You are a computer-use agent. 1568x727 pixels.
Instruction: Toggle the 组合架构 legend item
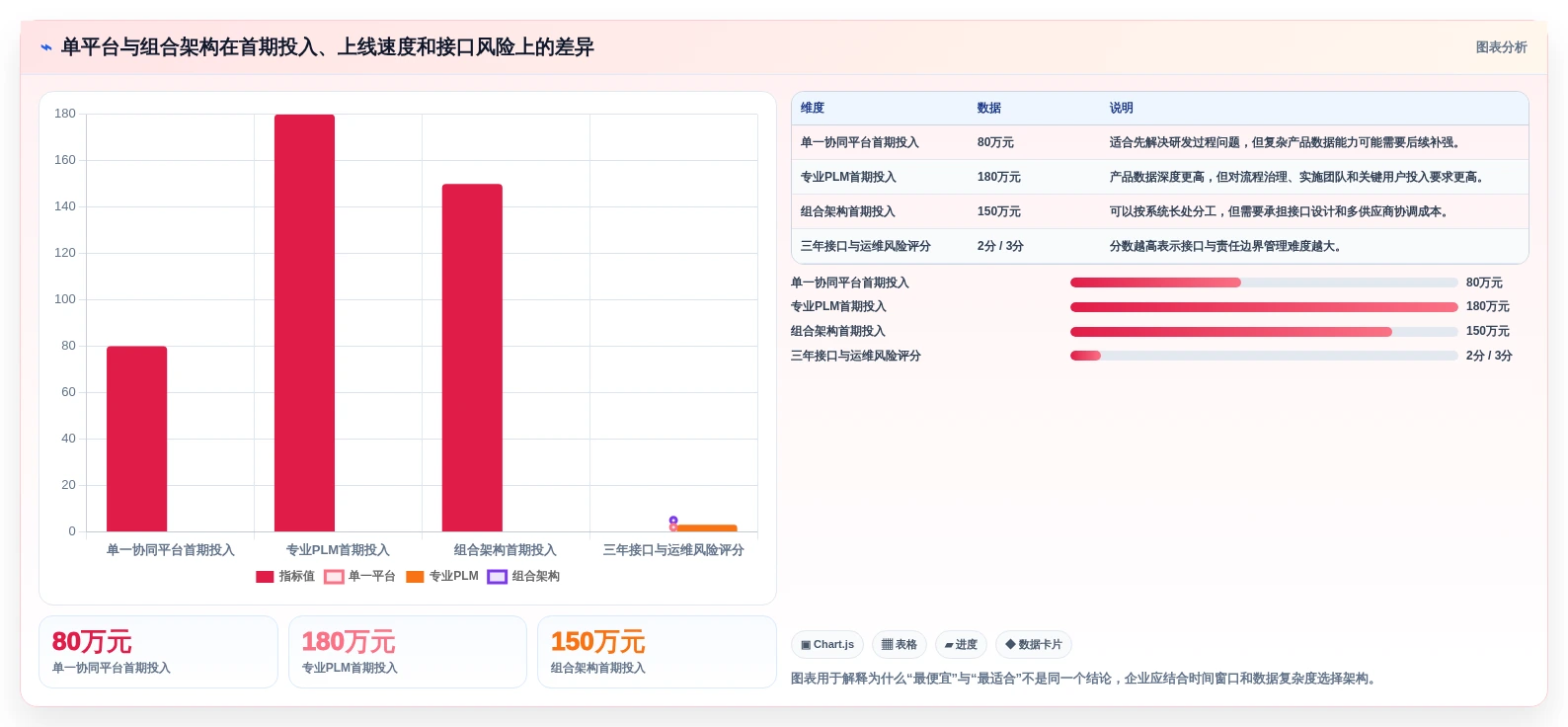click(x=523, y=577)
